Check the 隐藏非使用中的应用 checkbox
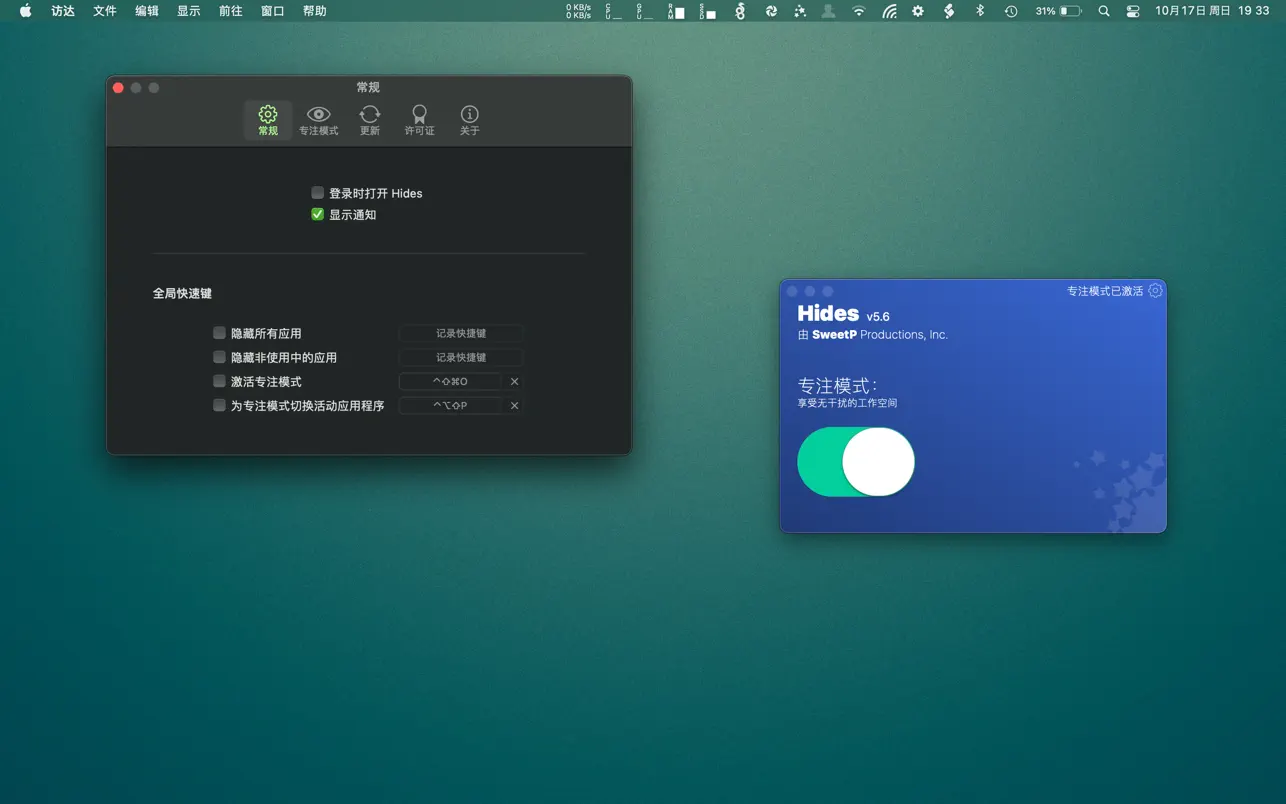The image size is (1286, 804). coord(219,357)
